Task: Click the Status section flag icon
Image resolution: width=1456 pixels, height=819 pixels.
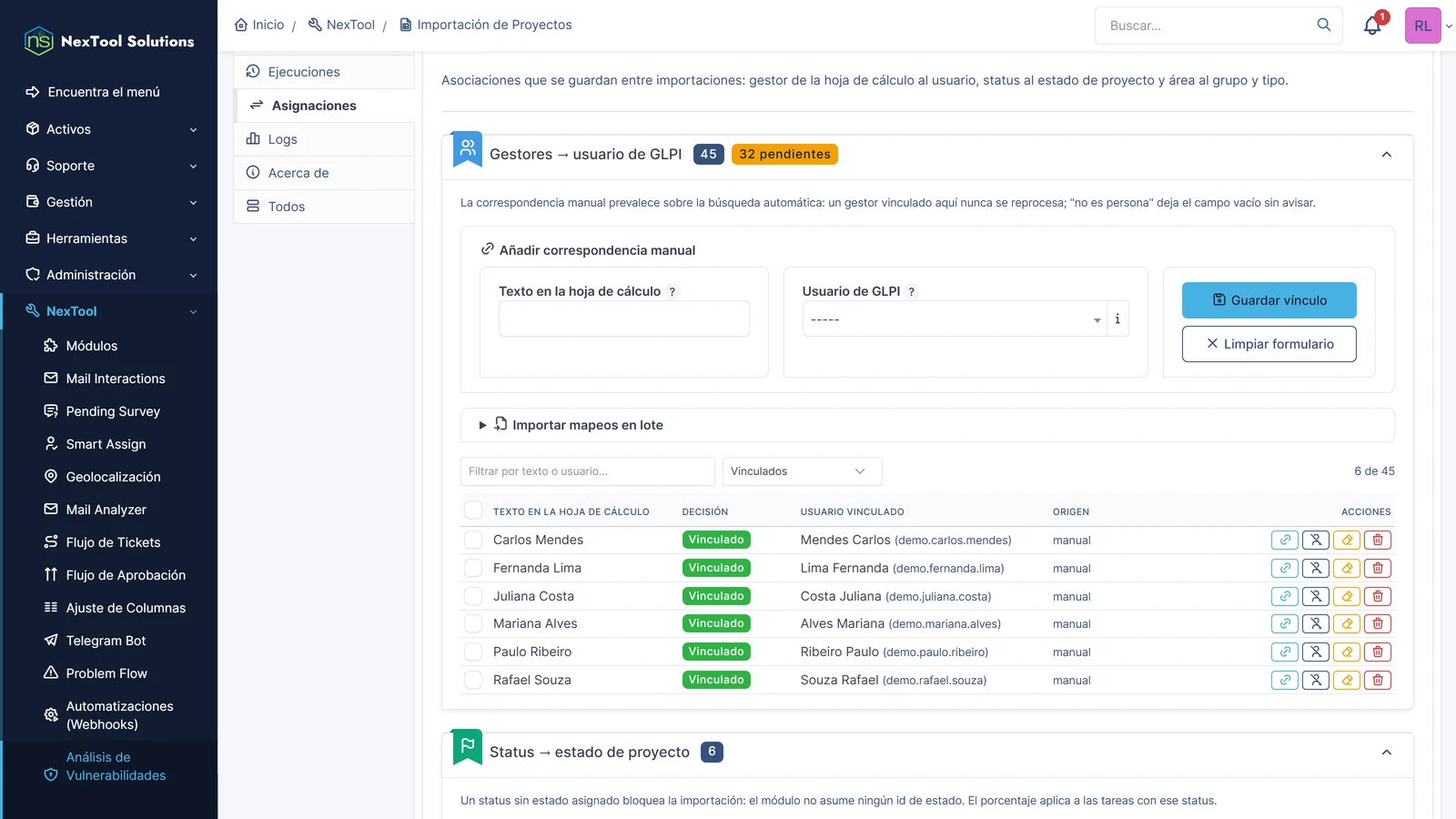Action: pyautogui.click(x=468, y=745)
